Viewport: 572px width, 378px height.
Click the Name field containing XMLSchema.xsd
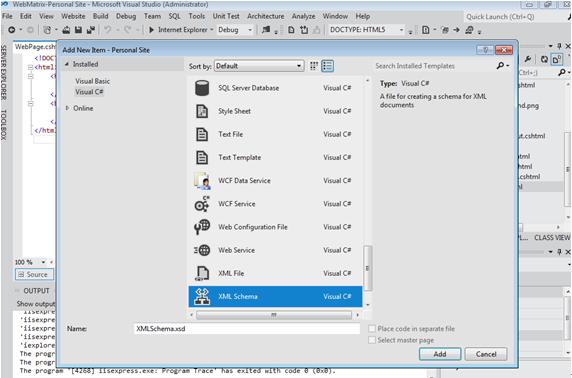pos(247,329)
